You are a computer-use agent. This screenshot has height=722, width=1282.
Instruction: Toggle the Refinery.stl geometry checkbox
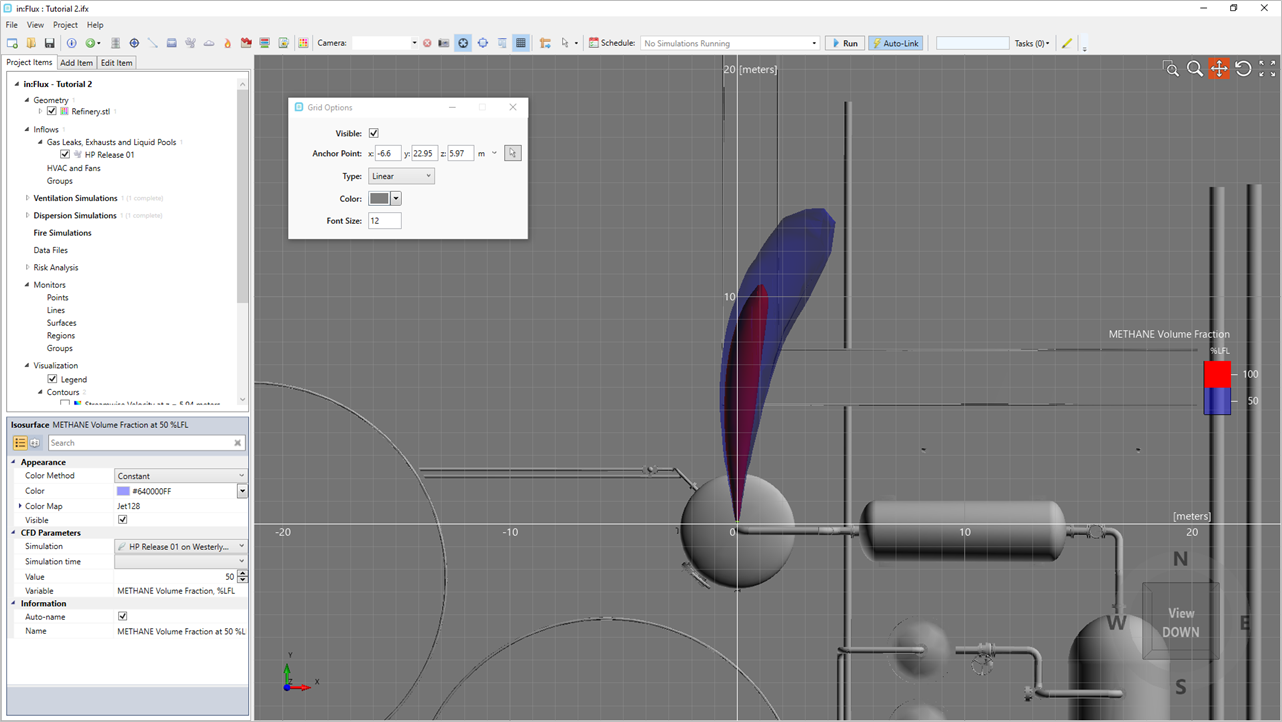[x=52, y=111]
